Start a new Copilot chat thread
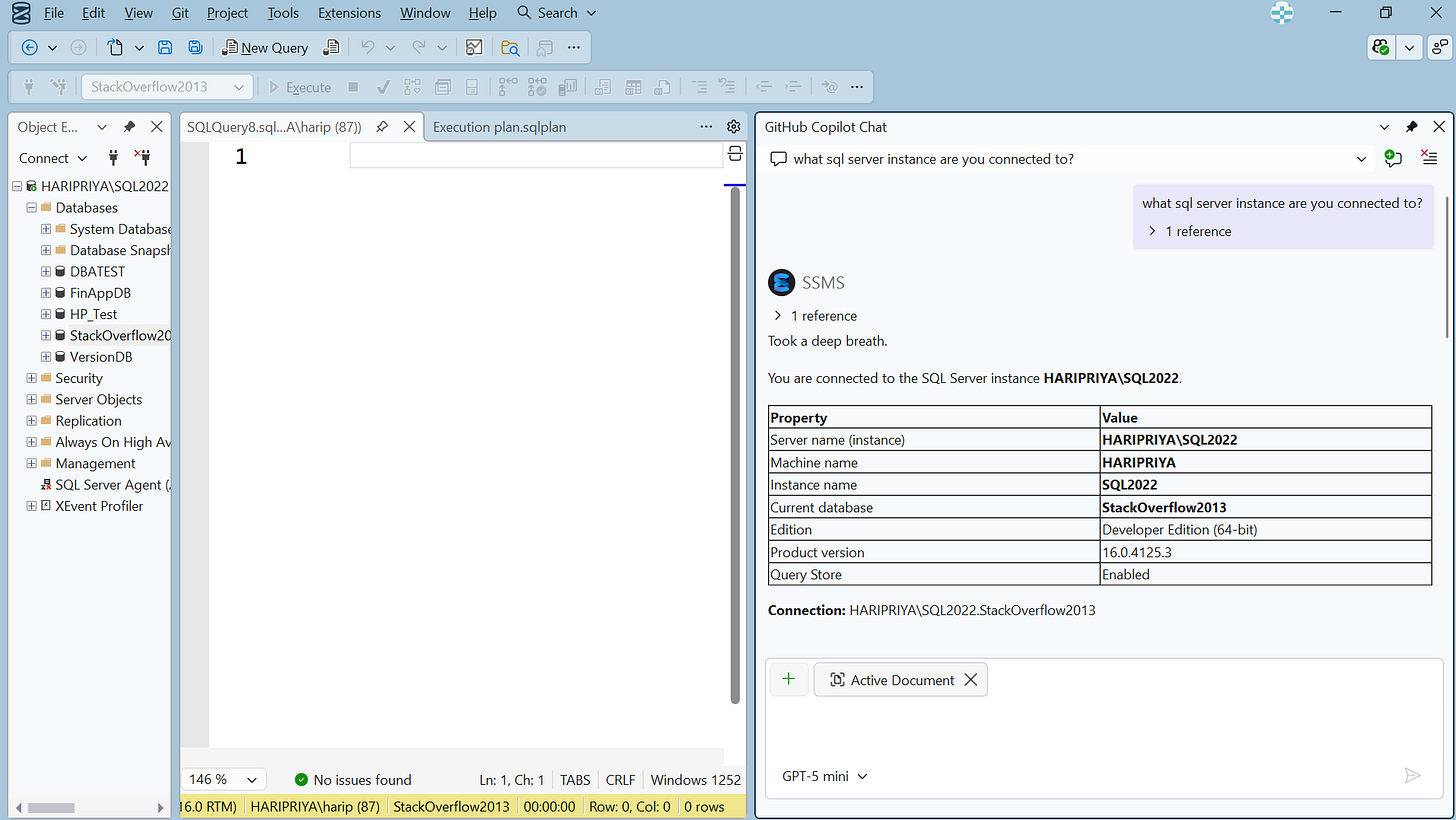Viewport: 1456px width, 820px height. pos(1392,158)
